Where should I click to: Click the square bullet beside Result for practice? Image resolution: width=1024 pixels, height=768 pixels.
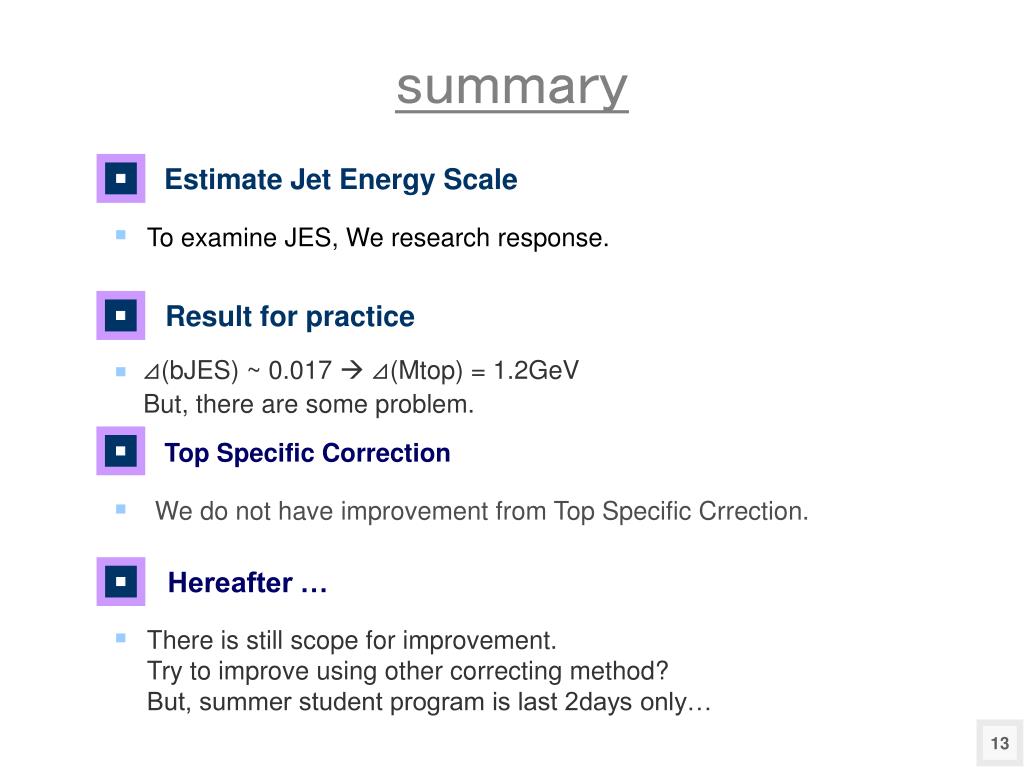coord(121,315)
